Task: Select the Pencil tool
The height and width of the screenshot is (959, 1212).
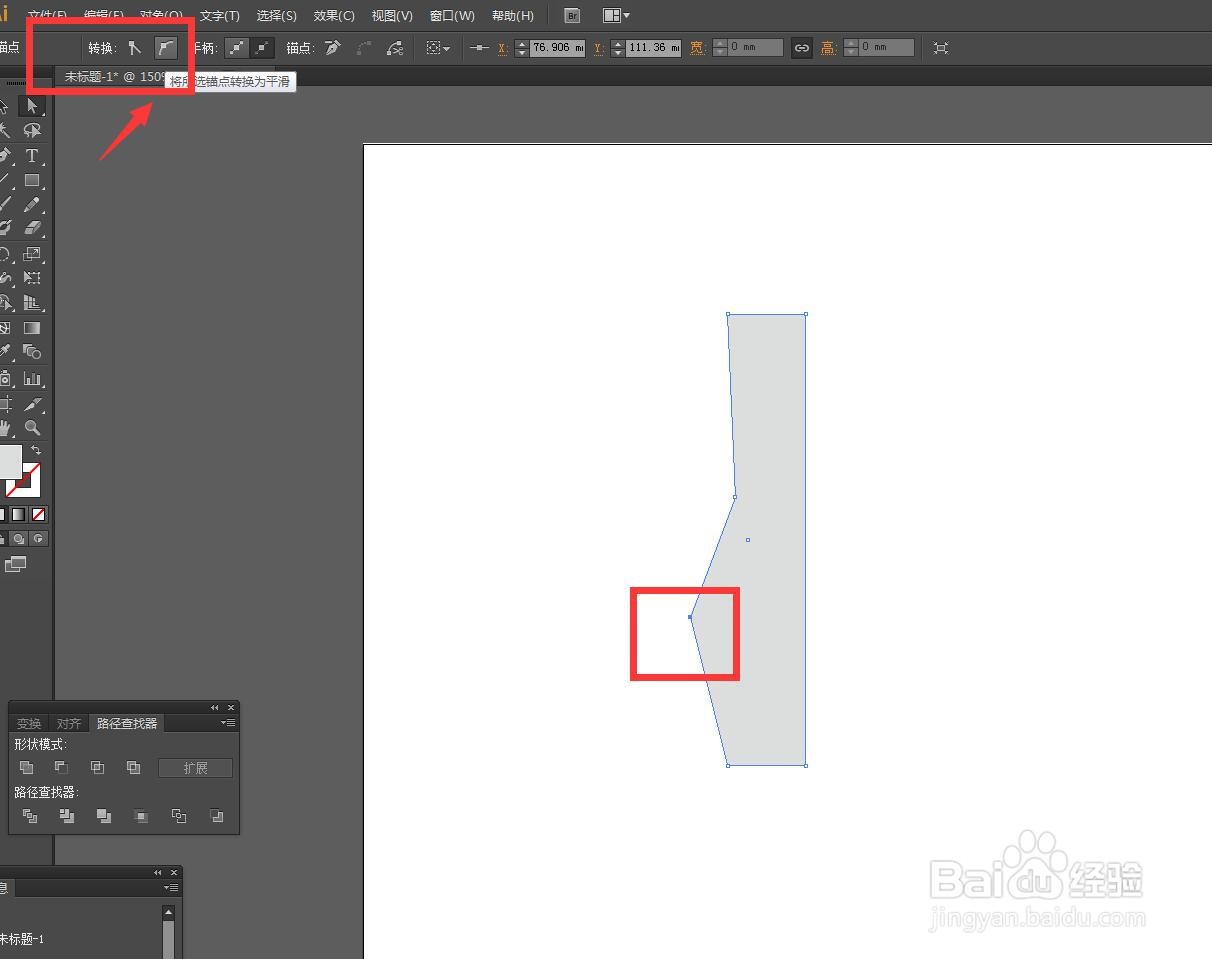Action: pyautogui.click(x=32, y=205)
